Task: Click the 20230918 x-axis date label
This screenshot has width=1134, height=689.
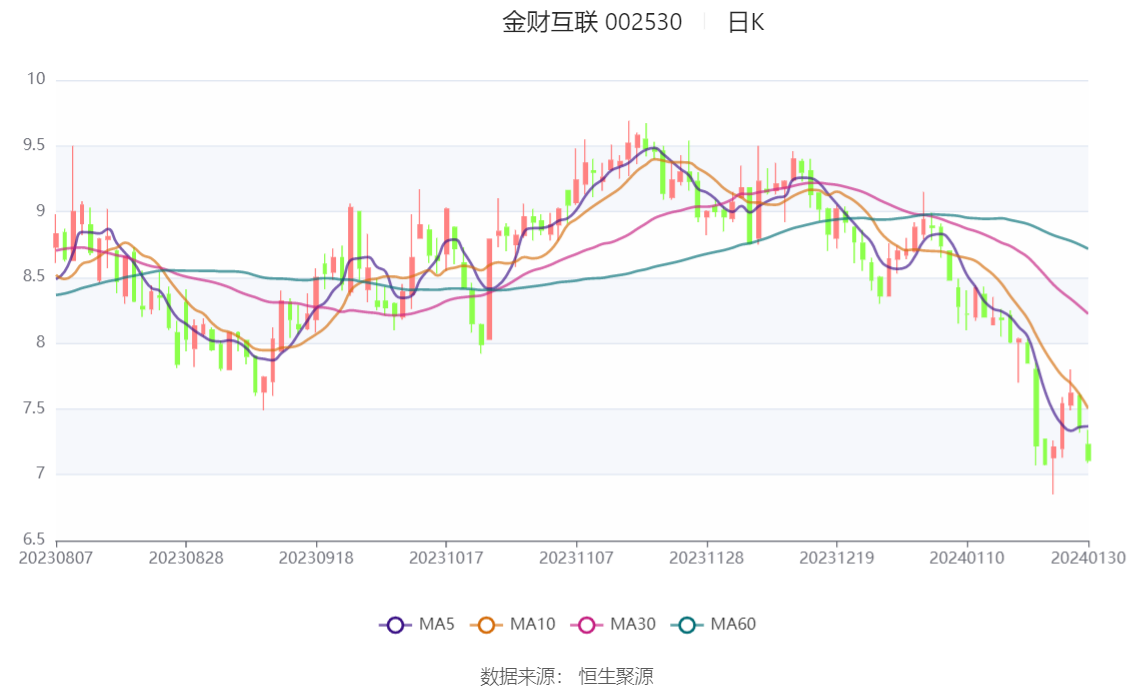Action: click(x=316, y=558)
